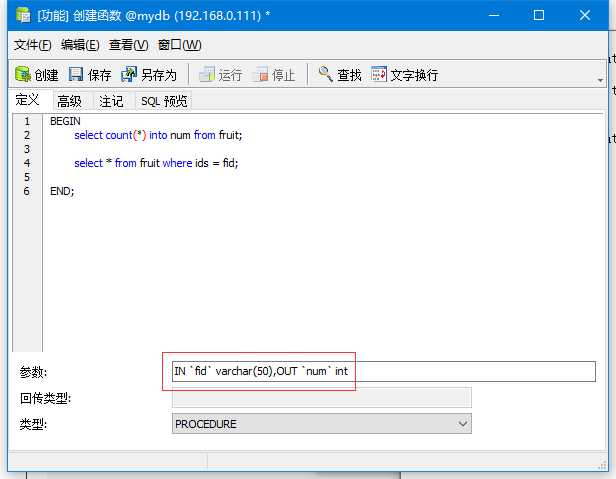This screenshot has width=616, height=479.
Task: Toggle the 文字换行 word wrap icon
Action: [379, 74]
